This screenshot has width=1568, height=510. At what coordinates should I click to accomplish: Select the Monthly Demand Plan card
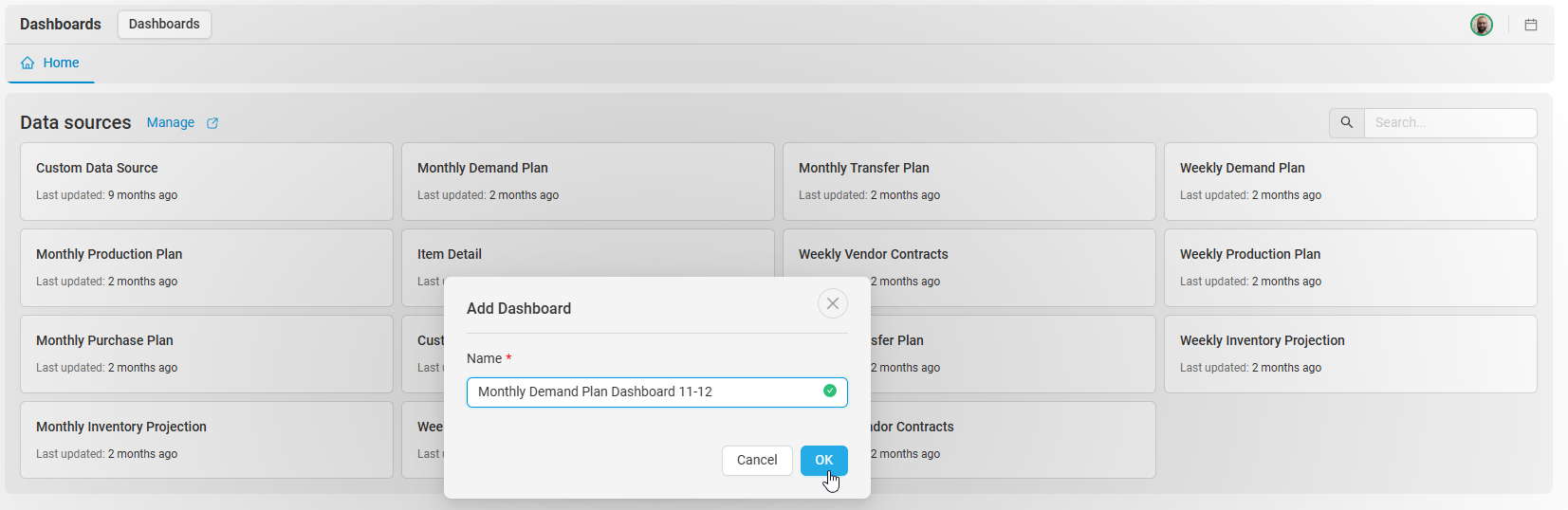pyautogui.click(x=588, y=182)
